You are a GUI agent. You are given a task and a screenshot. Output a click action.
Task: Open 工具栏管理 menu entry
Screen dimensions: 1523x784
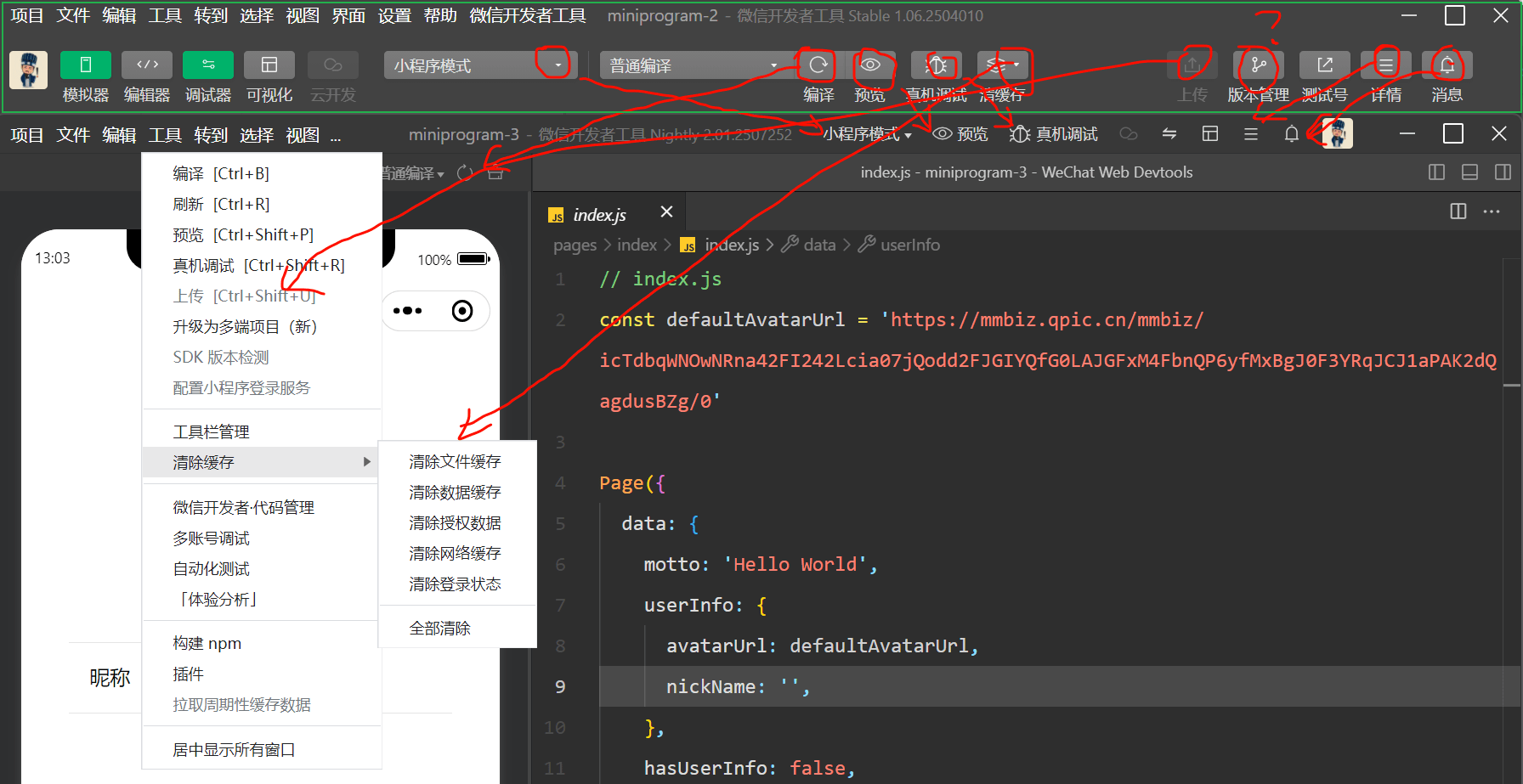(x=211, y=432)
